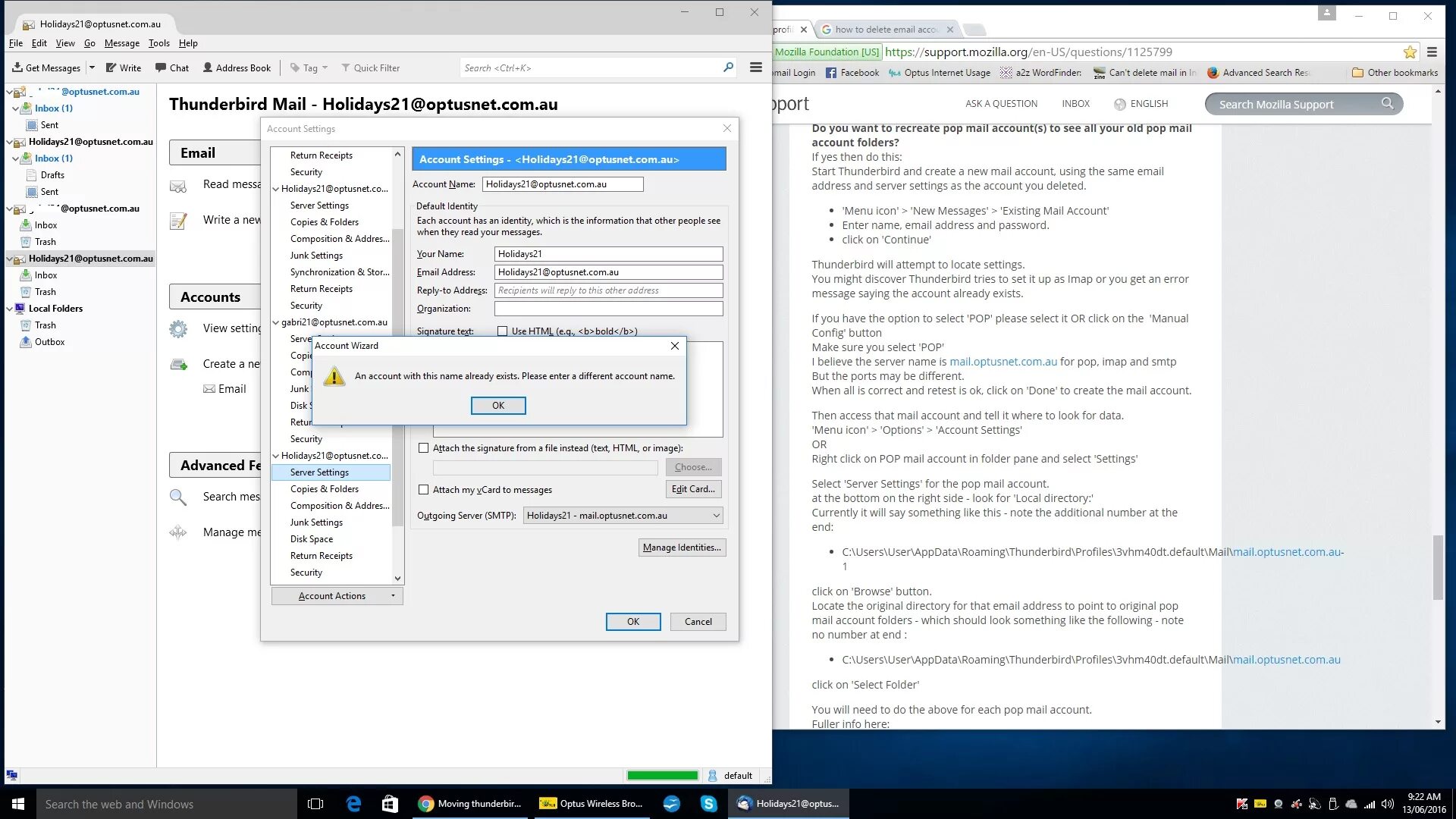Click the Account Name input field
Viewport: 1456px width, 819px height.
561,183
